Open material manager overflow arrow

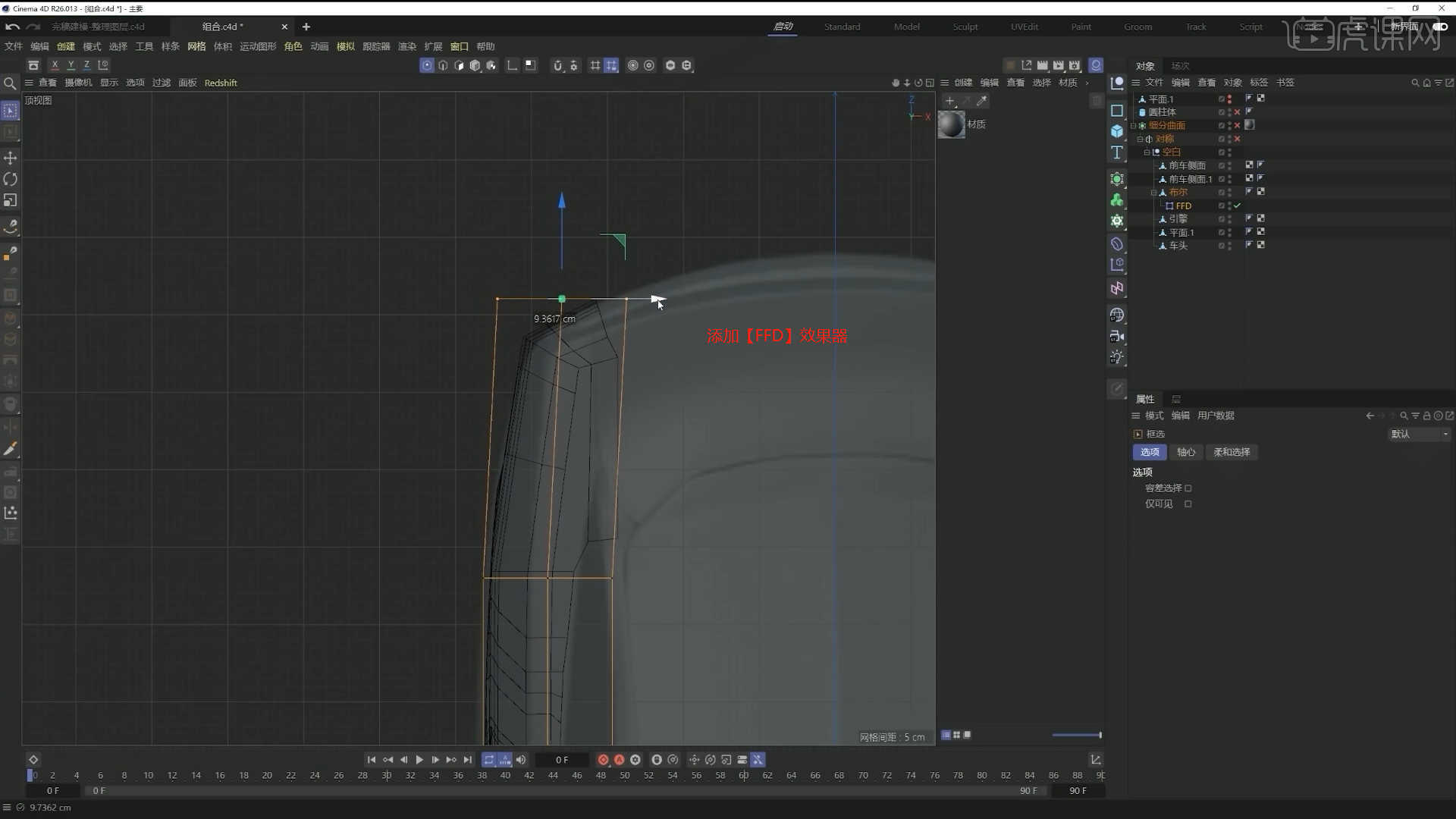pos(1087,83)
